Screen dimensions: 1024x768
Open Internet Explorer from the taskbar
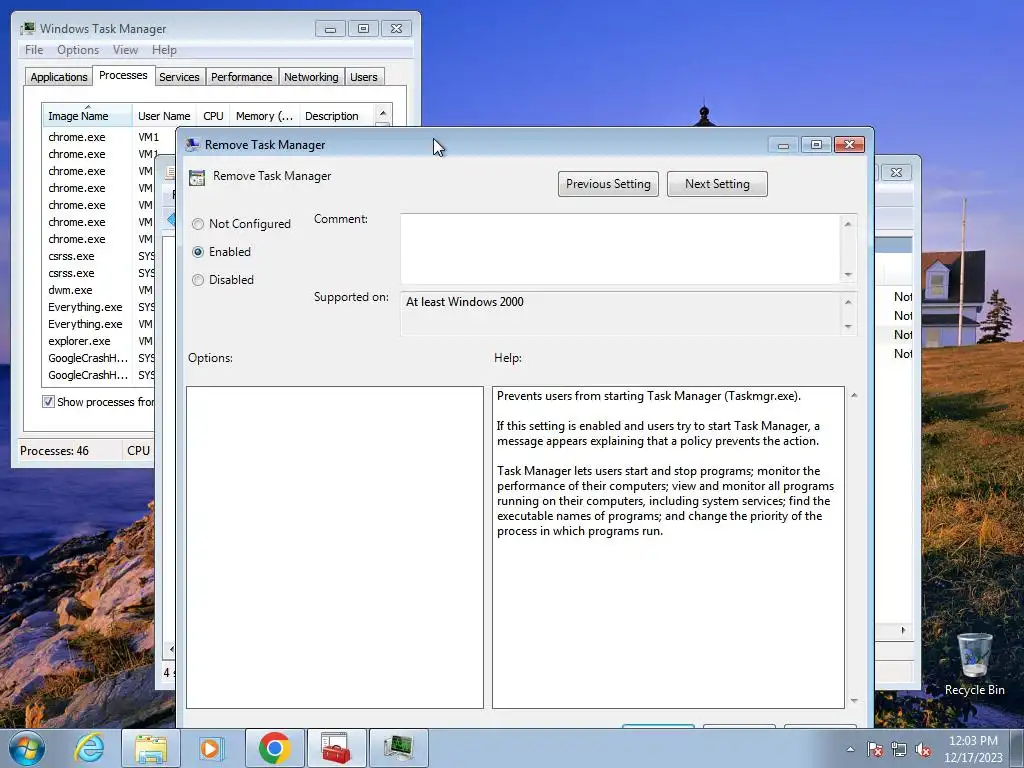(x=89, y=748)
